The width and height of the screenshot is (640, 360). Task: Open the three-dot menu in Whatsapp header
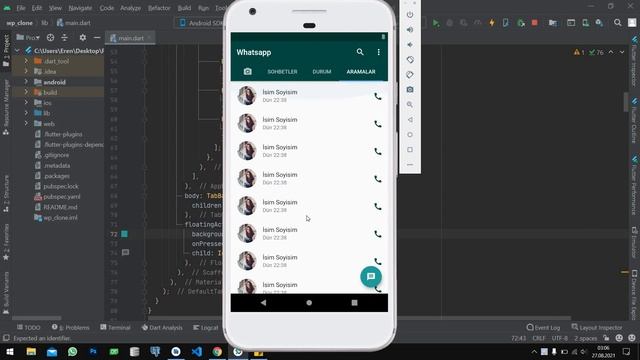pyautogui.click(x=378, y=52)
